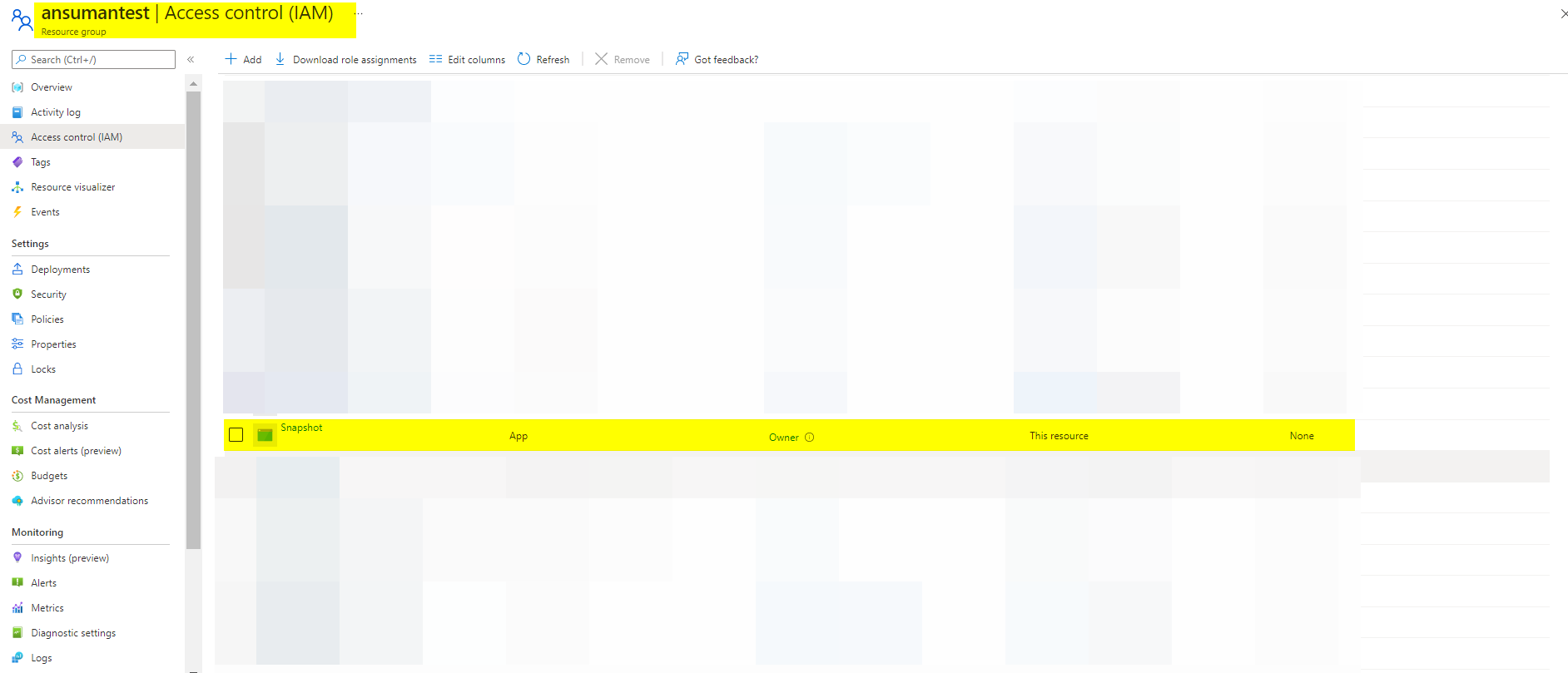Open the Snapshot app link
Image resolution: width=1568 pixels, height=673 pixels.
pyautogui.click(x=301, y=428)
